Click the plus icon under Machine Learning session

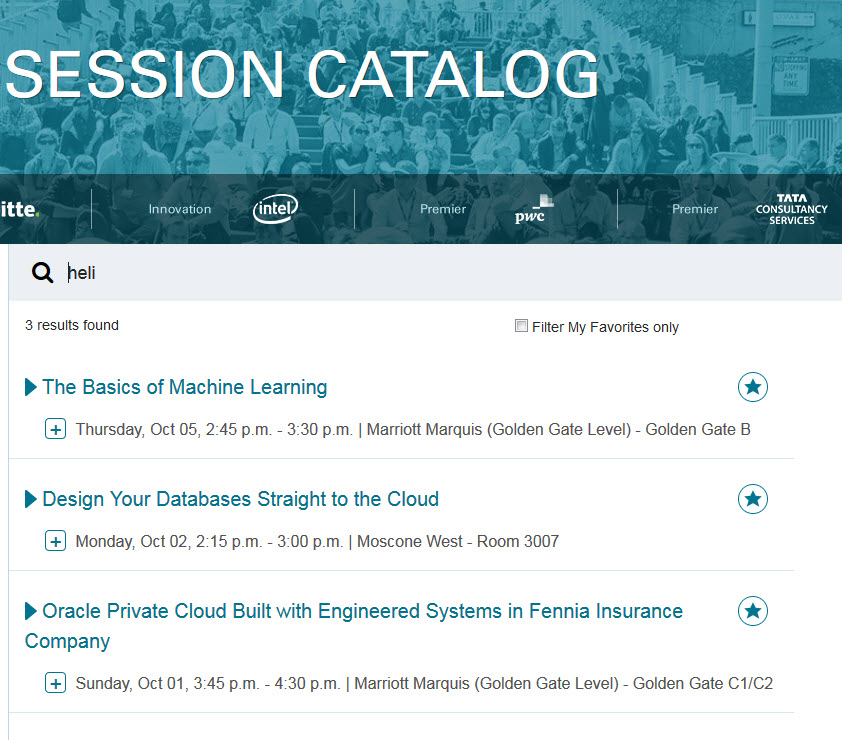coord(56,428)
